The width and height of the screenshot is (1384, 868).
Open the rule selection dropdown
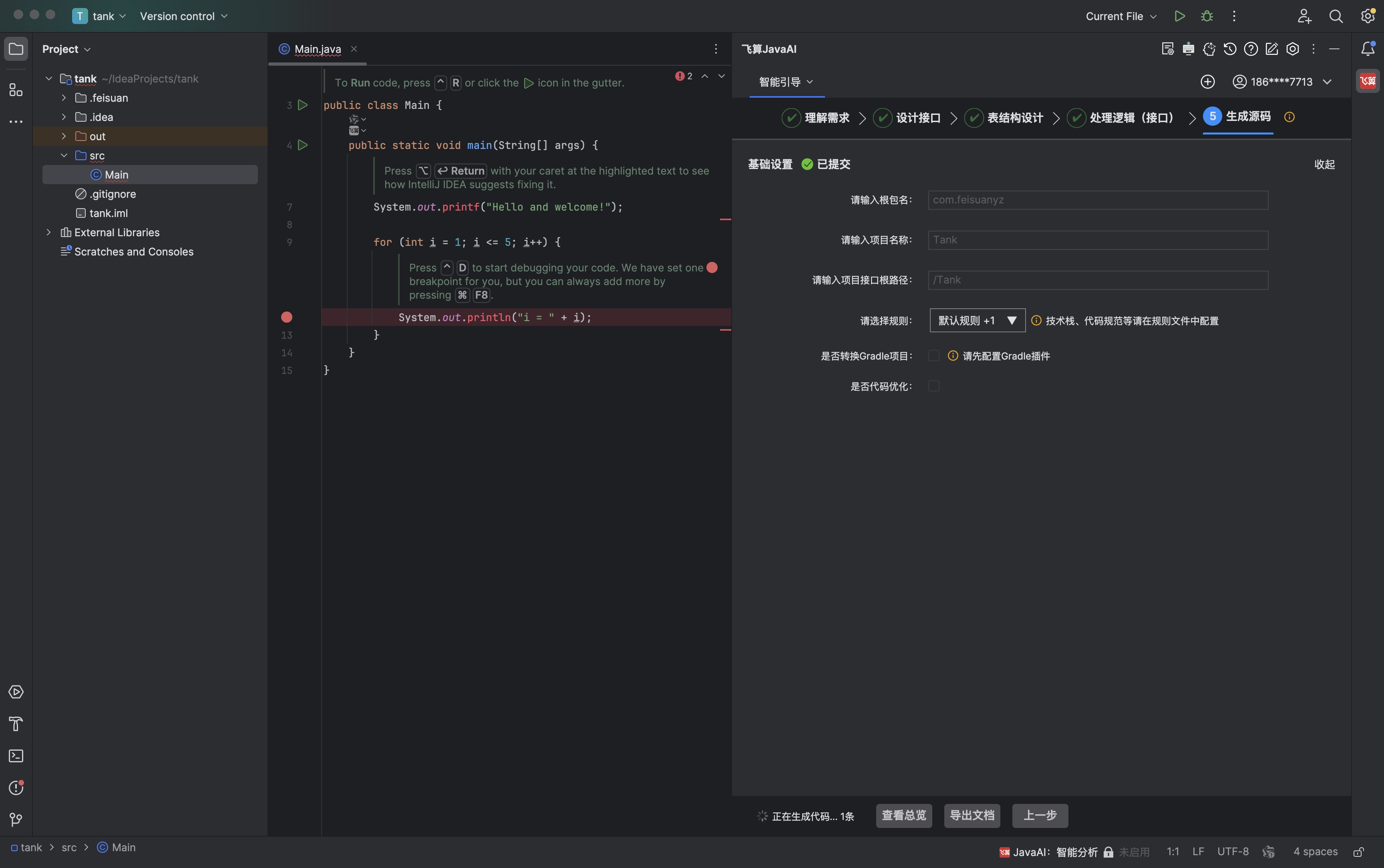pos(977,320)
